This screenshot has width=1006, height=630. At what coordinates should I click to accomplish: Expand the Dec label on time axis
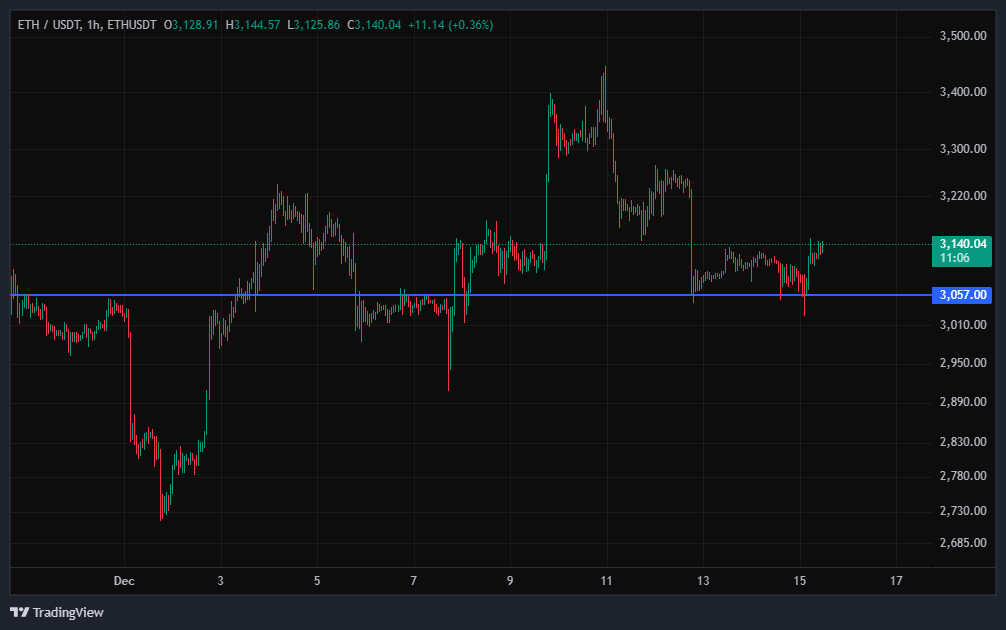[x=124, y=580]
